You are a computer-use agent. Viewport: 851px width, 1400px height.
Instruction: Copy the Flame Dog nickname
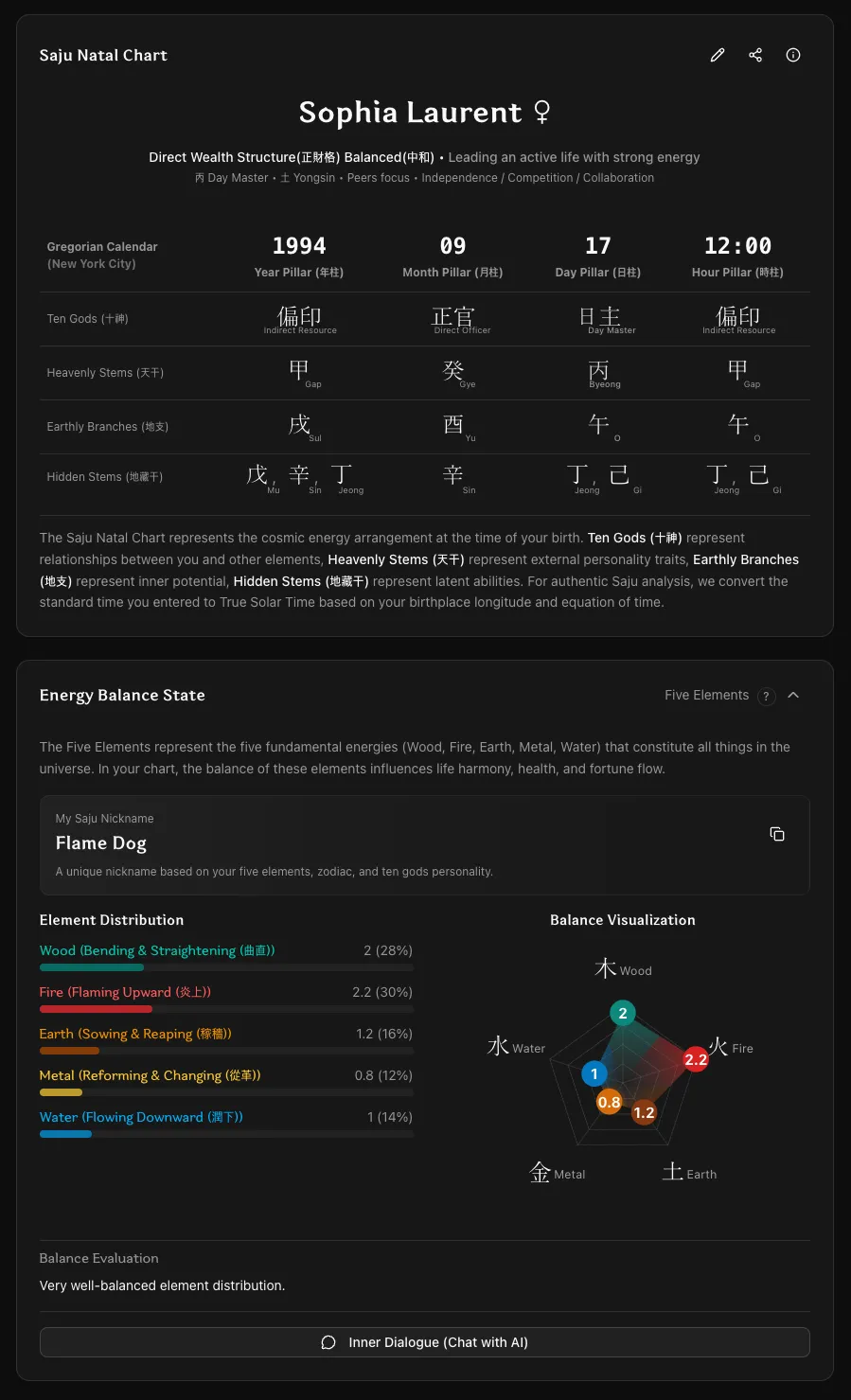click(777, 834)
